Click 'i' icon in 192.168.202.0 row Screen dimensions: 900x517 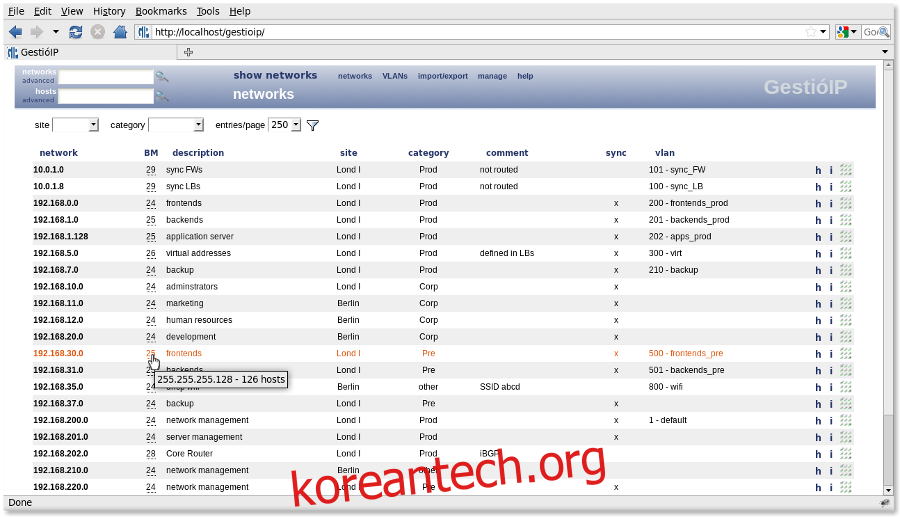[831, 454]
